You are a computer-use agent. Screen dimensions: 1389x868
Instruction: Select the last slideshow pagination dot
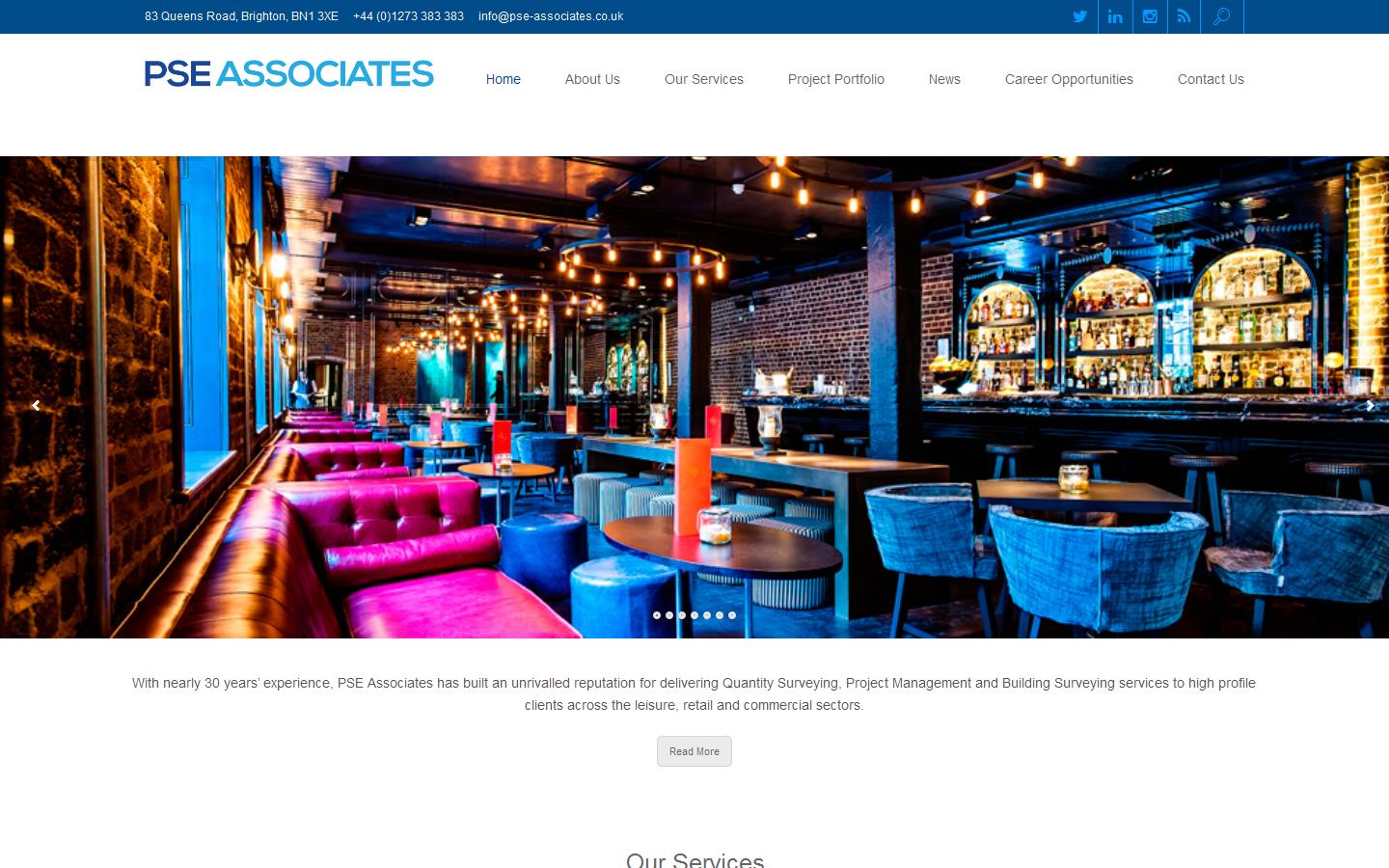click(732, 615)
